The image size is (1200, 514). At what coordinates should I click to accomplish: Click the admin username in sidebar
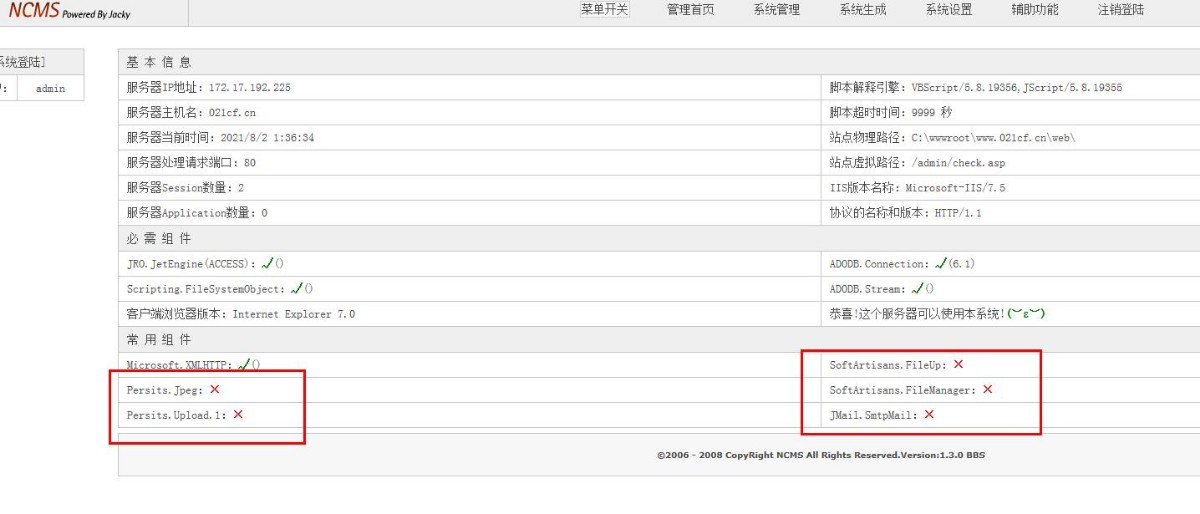point(50,88)
